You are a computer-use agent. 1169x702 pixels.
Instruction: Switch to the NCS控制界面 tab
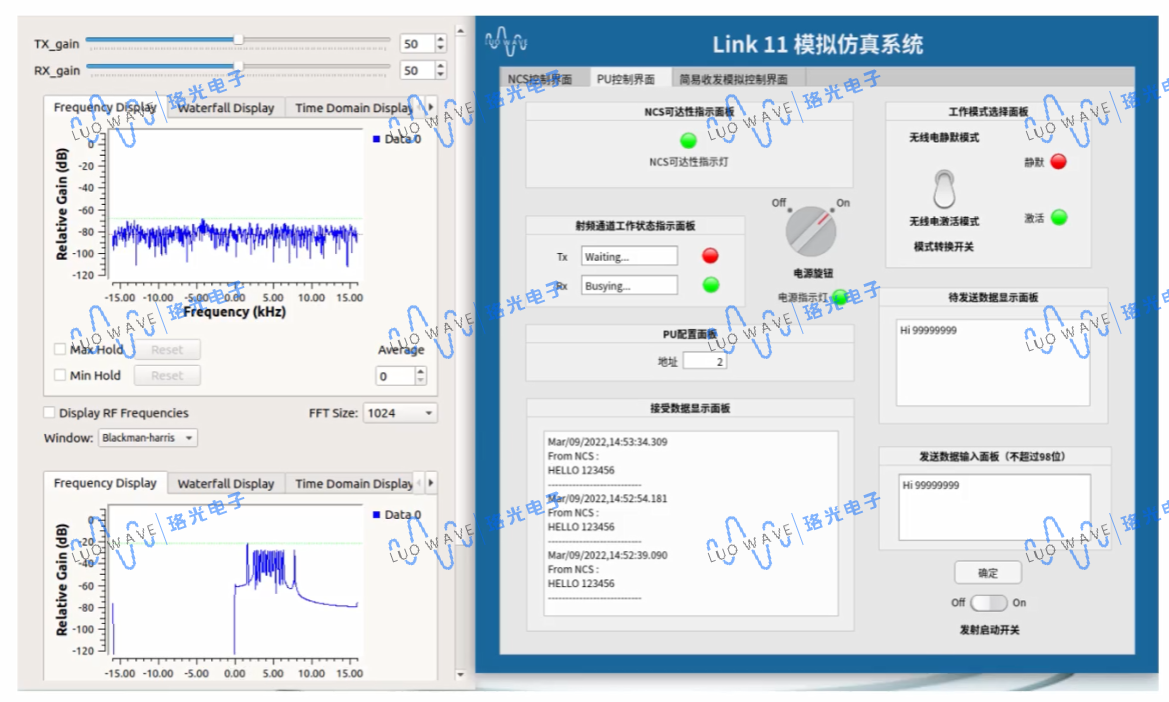point(540,79)
